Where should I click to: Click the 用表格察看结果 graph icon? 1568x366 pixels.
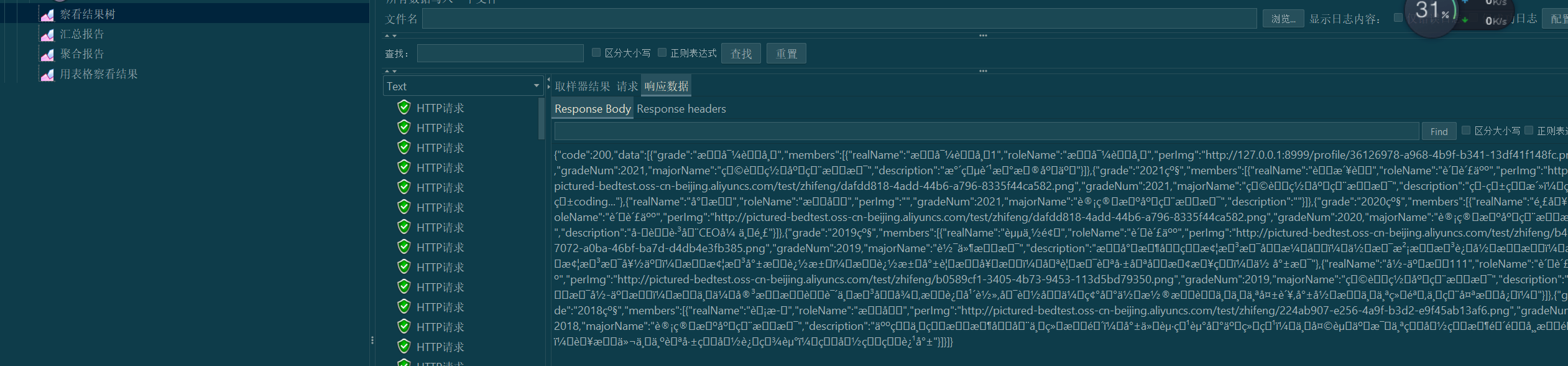point(47,74)
